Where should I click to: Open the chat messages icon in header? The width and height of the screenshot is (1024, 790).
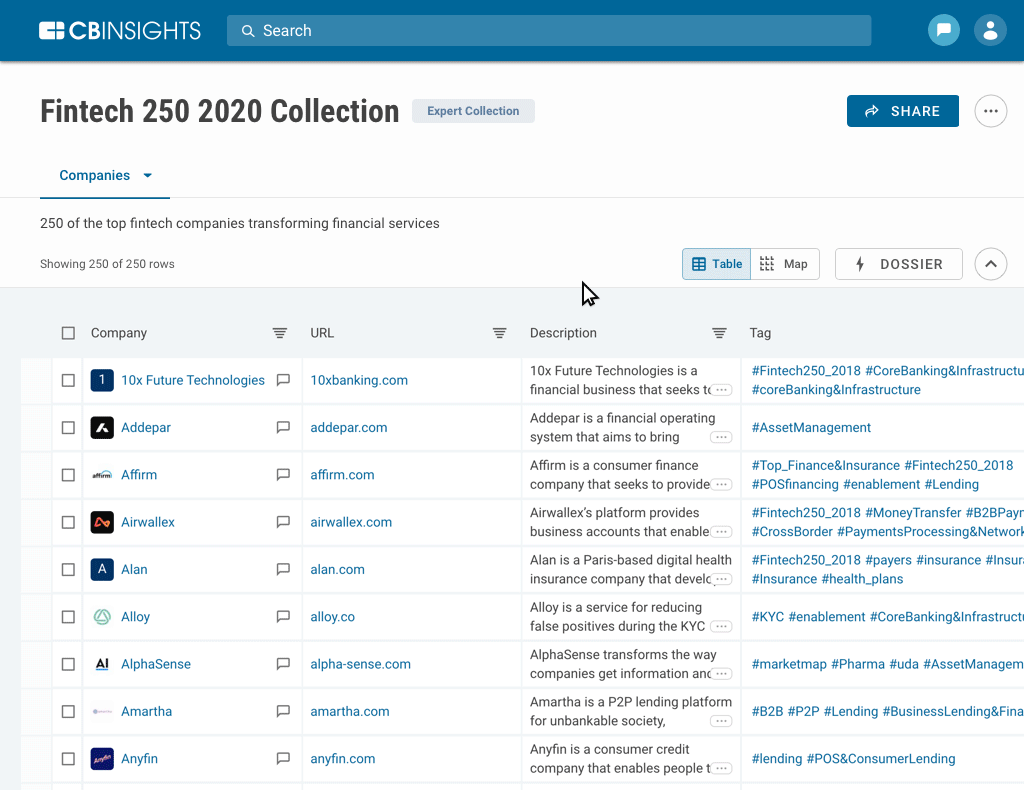coord(943,30)
